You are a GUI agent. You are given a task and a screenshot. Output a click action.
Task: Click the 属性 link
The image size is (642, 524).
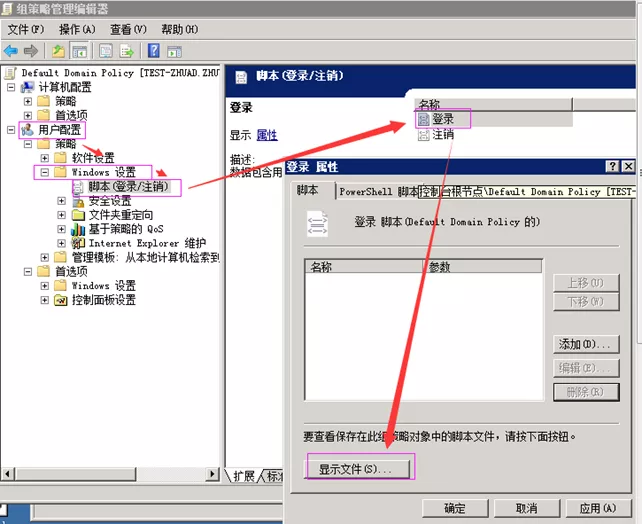coord(267,135)
